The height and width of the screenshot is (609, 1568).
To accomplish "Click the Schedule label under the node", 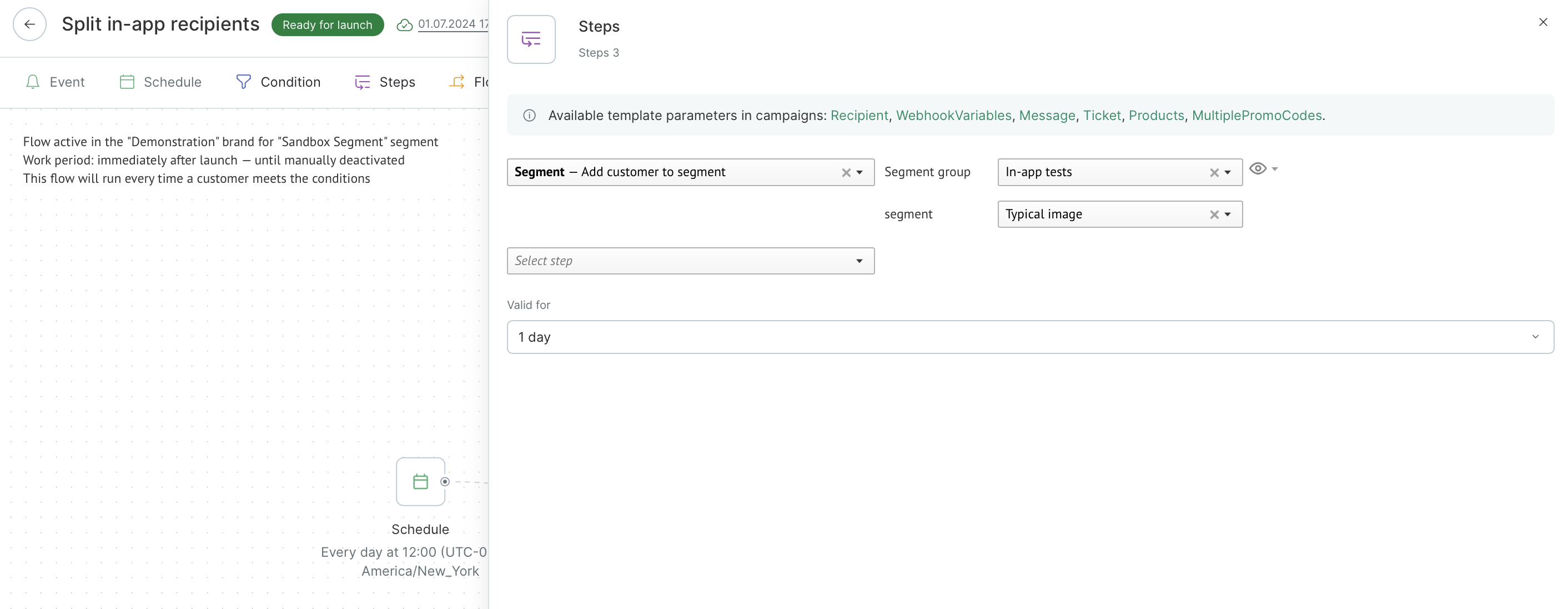I will coord(420,530).
